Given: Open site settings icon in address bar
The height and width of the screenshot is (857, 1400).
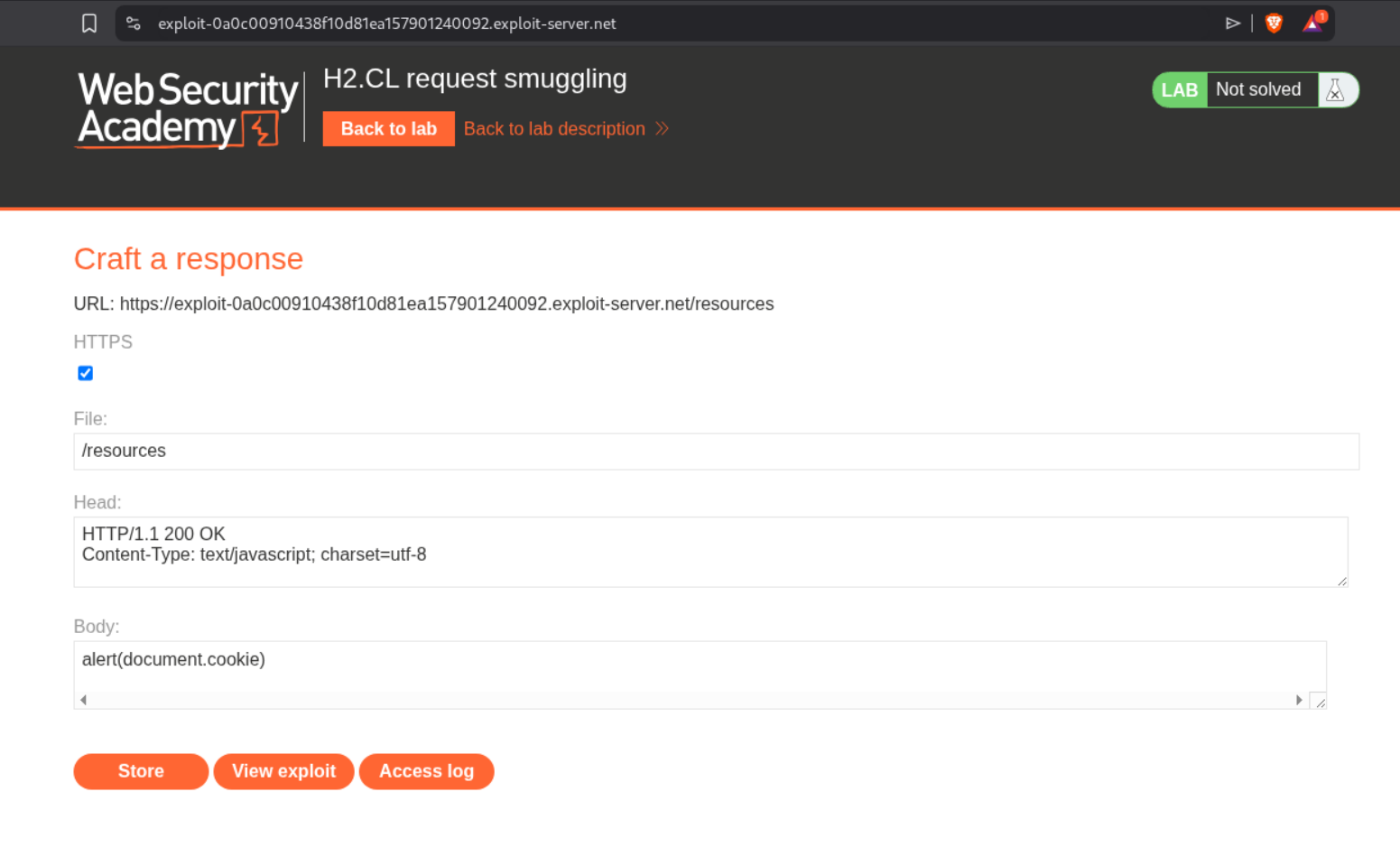Looking at the screenshot, I should point(134,23).
